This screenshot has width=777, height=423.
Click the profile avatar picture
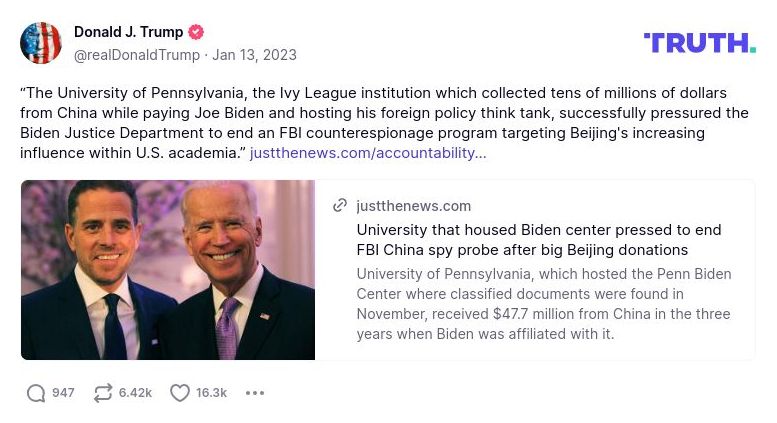[x=41, y=43]
